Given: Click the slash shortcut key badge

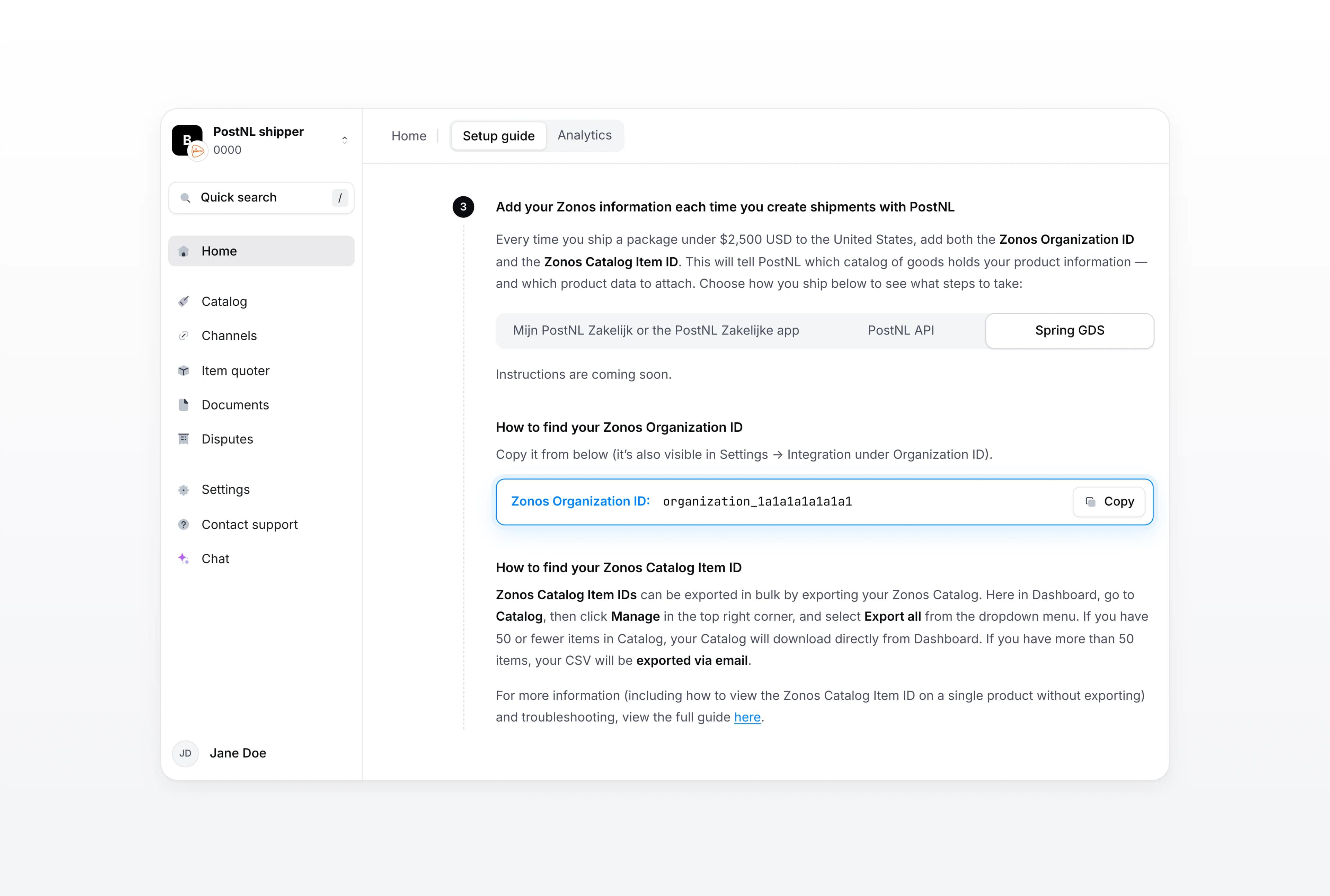Looking at the screenshot, I should (339, 198).
